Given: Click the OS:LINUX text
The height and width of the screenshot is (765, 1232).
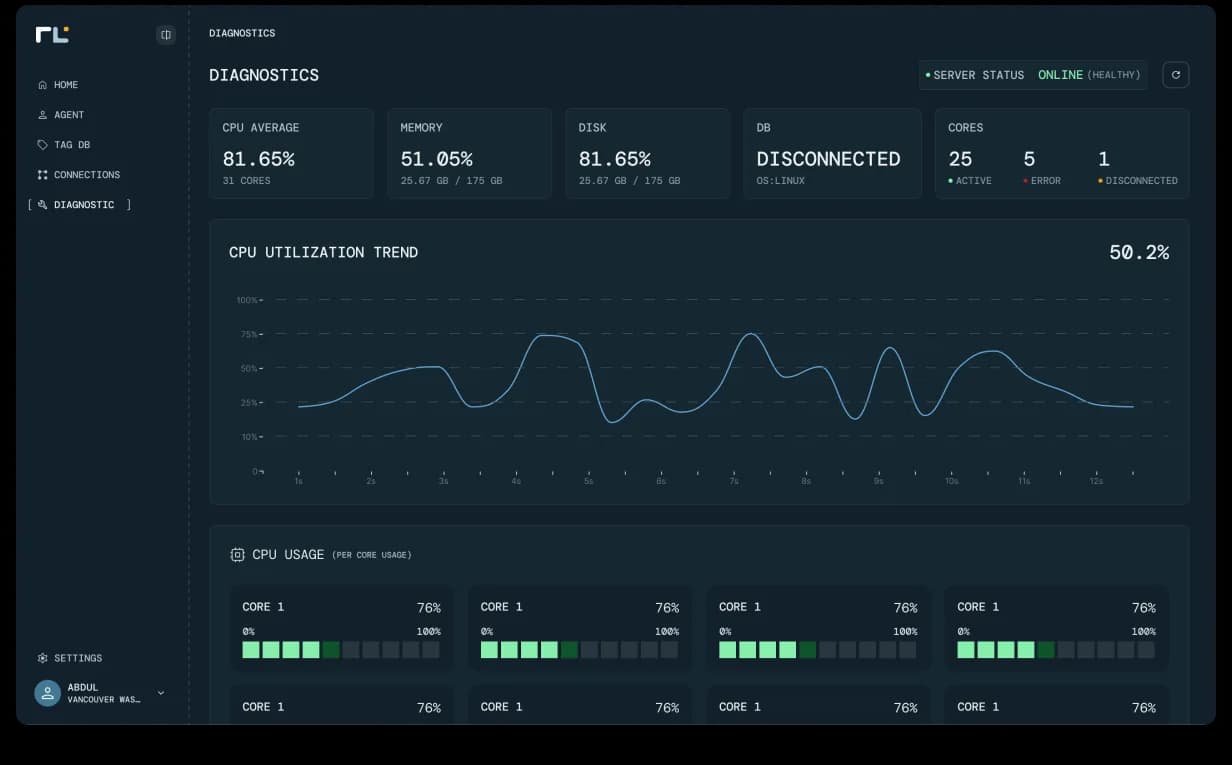Looking at the screenshot, I should pos(781,181).
